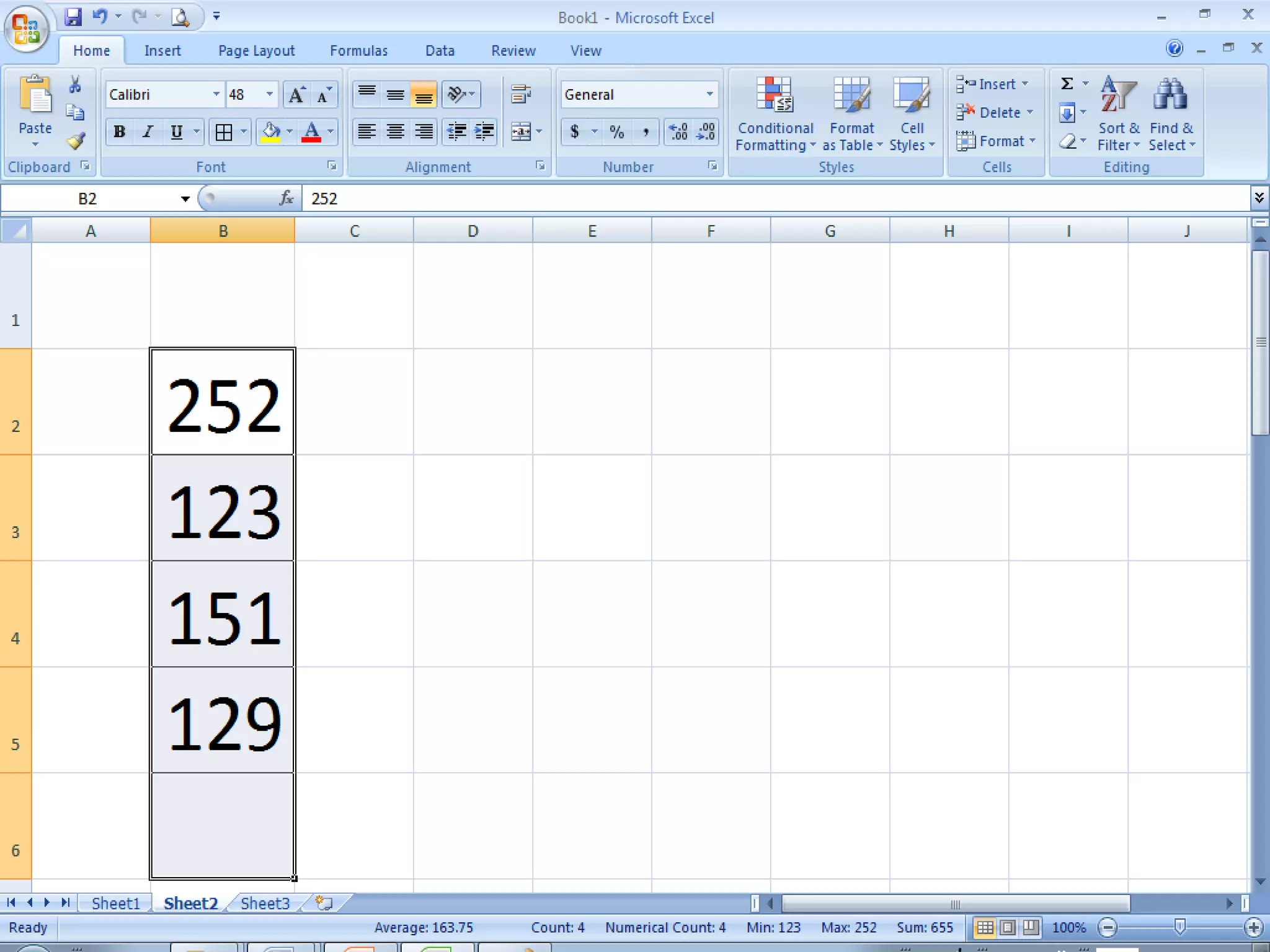The width and height of the screenshot is (1270, 952).
Task: Click the Increase Font Size icon
Action: 296,95
